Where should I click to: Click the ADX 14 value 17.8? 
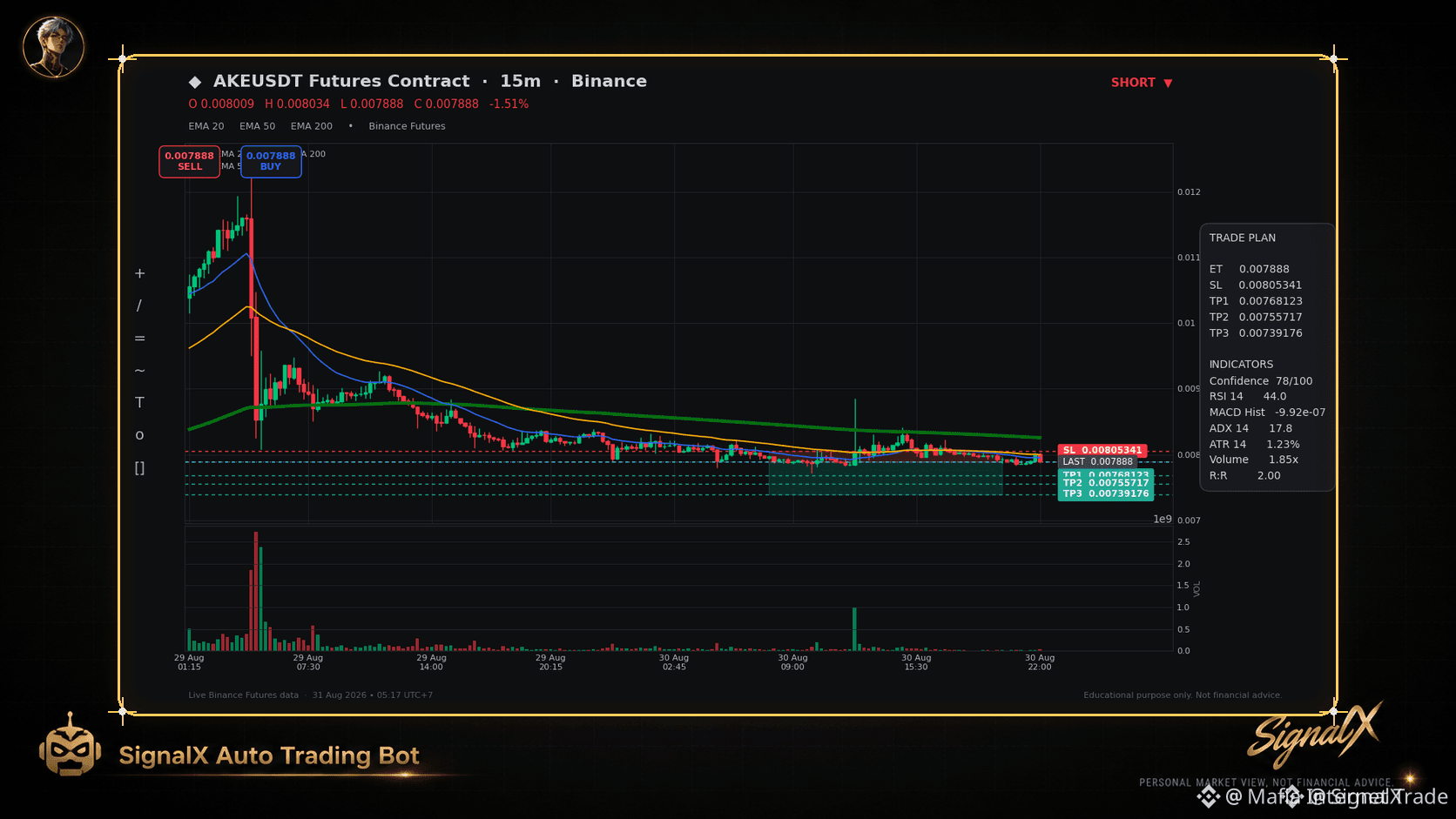click(1280, 428)
